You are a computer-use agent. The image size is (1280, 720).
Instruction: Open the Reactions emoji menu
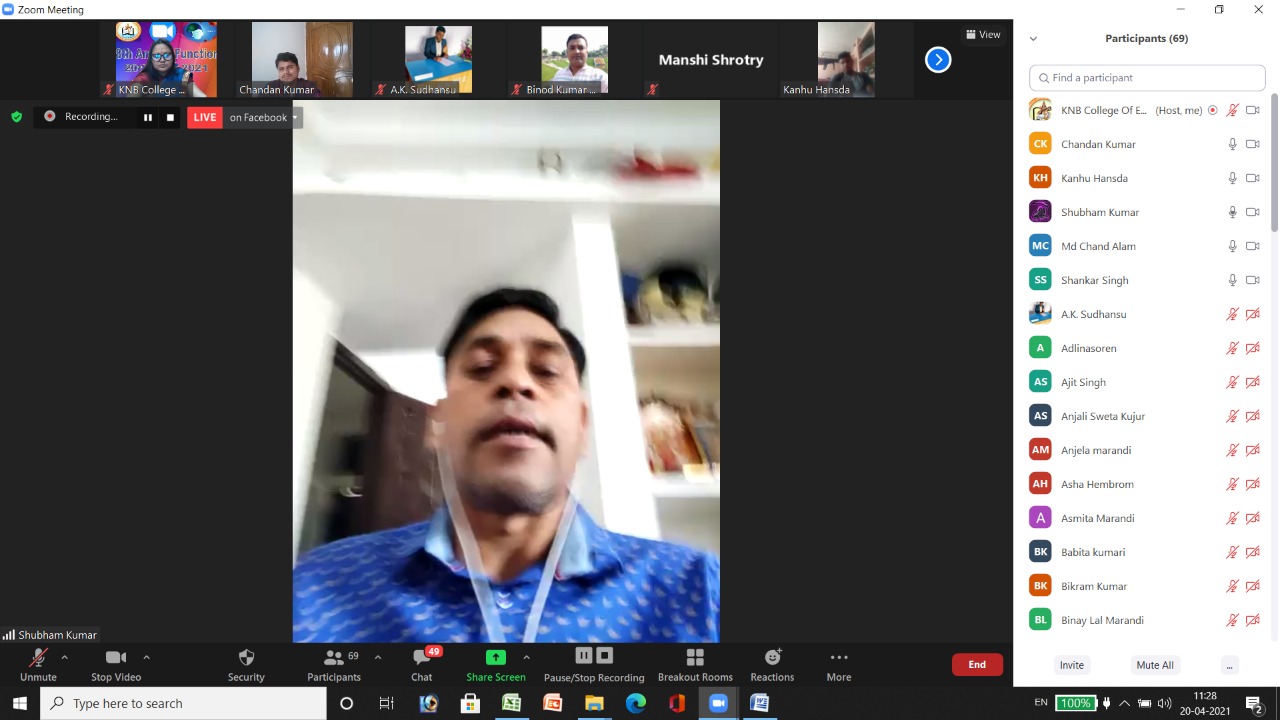[772, 657]
